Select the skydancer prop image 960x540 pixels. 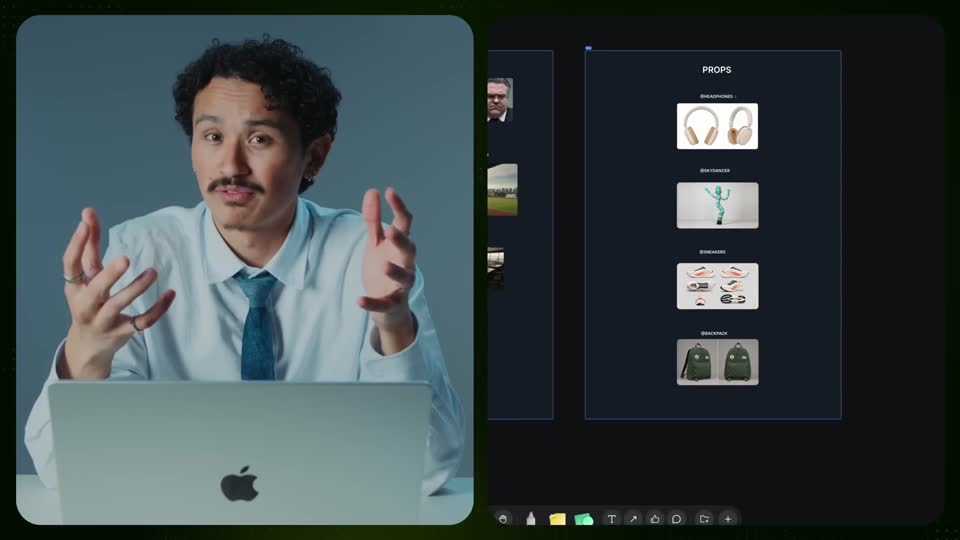click(717, 206)
